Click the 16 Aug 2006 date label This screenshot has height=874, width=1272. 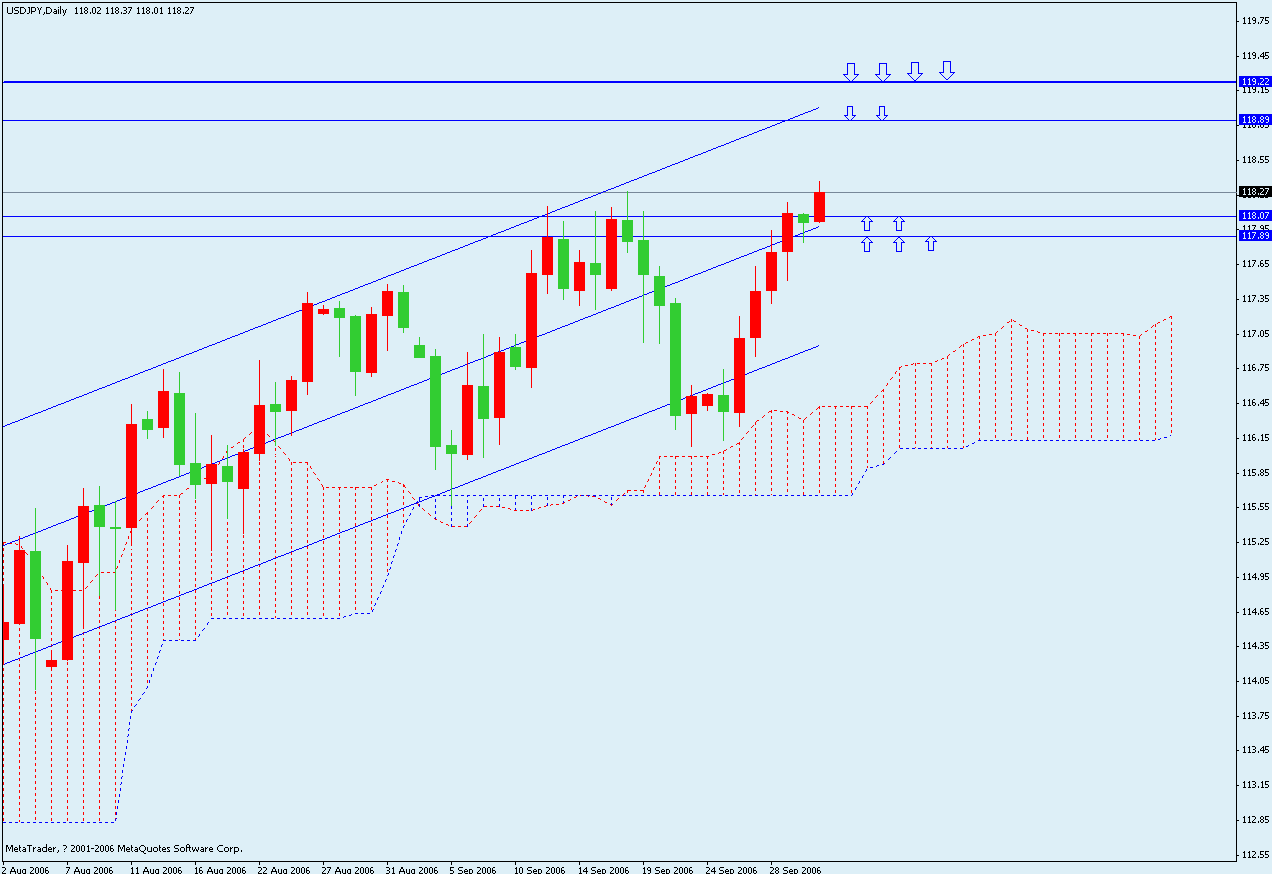[219, 870]
